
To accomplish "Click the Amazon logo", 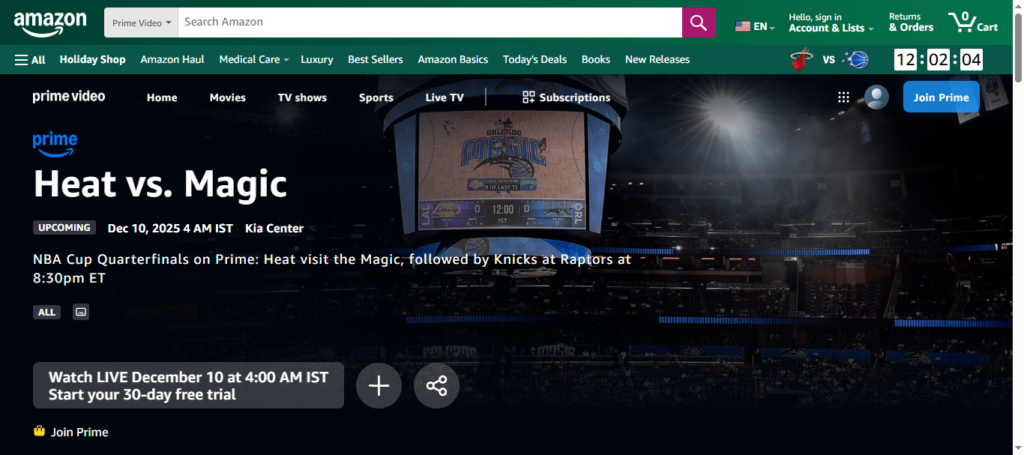I will point(50,21).
